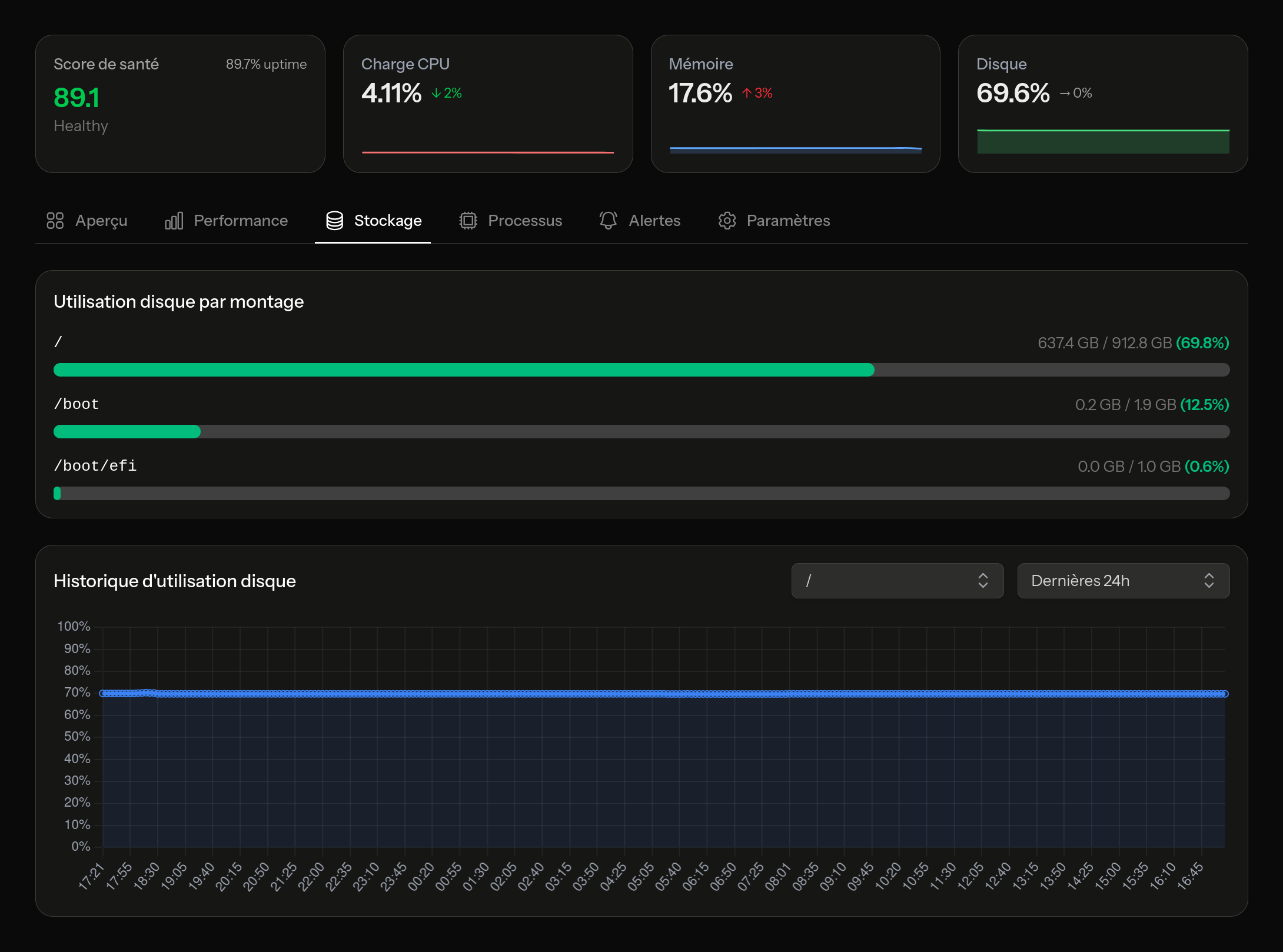Select the Stockage database icon
The width and height of the screenshot is (1283, 952).
tap(334, 221)
